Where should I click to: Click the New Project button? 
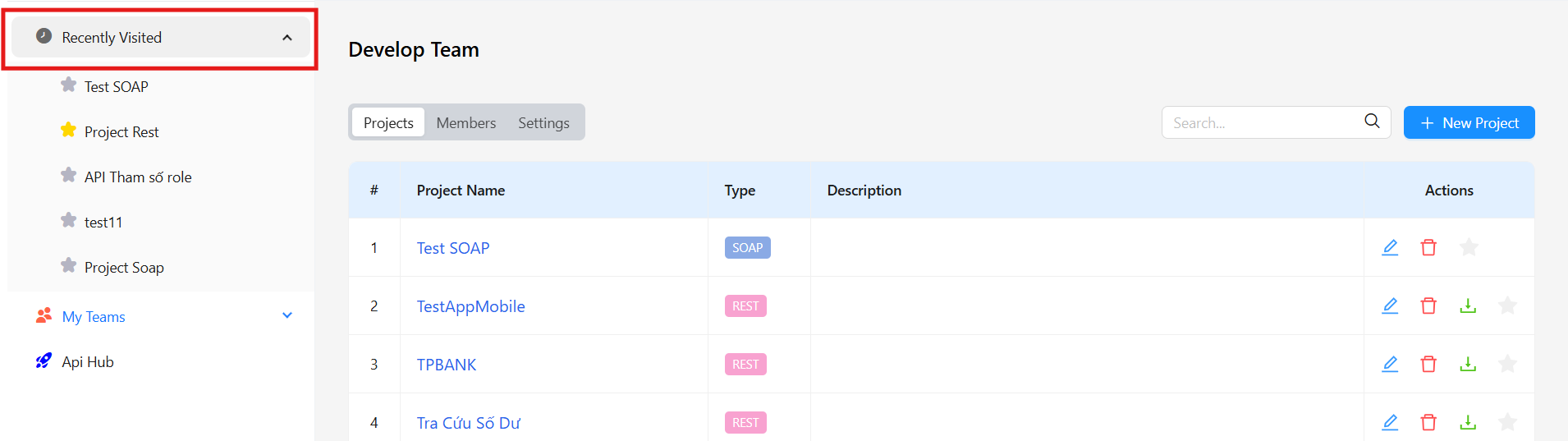click(1469, 122)
